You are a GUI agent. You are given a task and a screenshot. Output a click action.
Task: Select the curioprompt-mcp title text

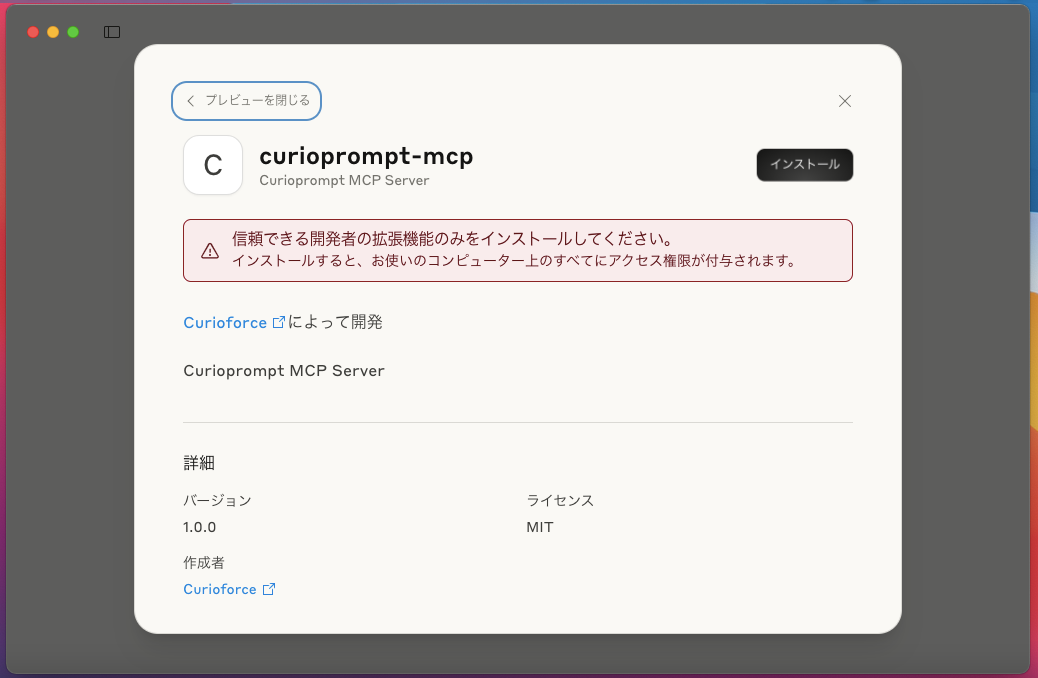(x=366, y=156)
